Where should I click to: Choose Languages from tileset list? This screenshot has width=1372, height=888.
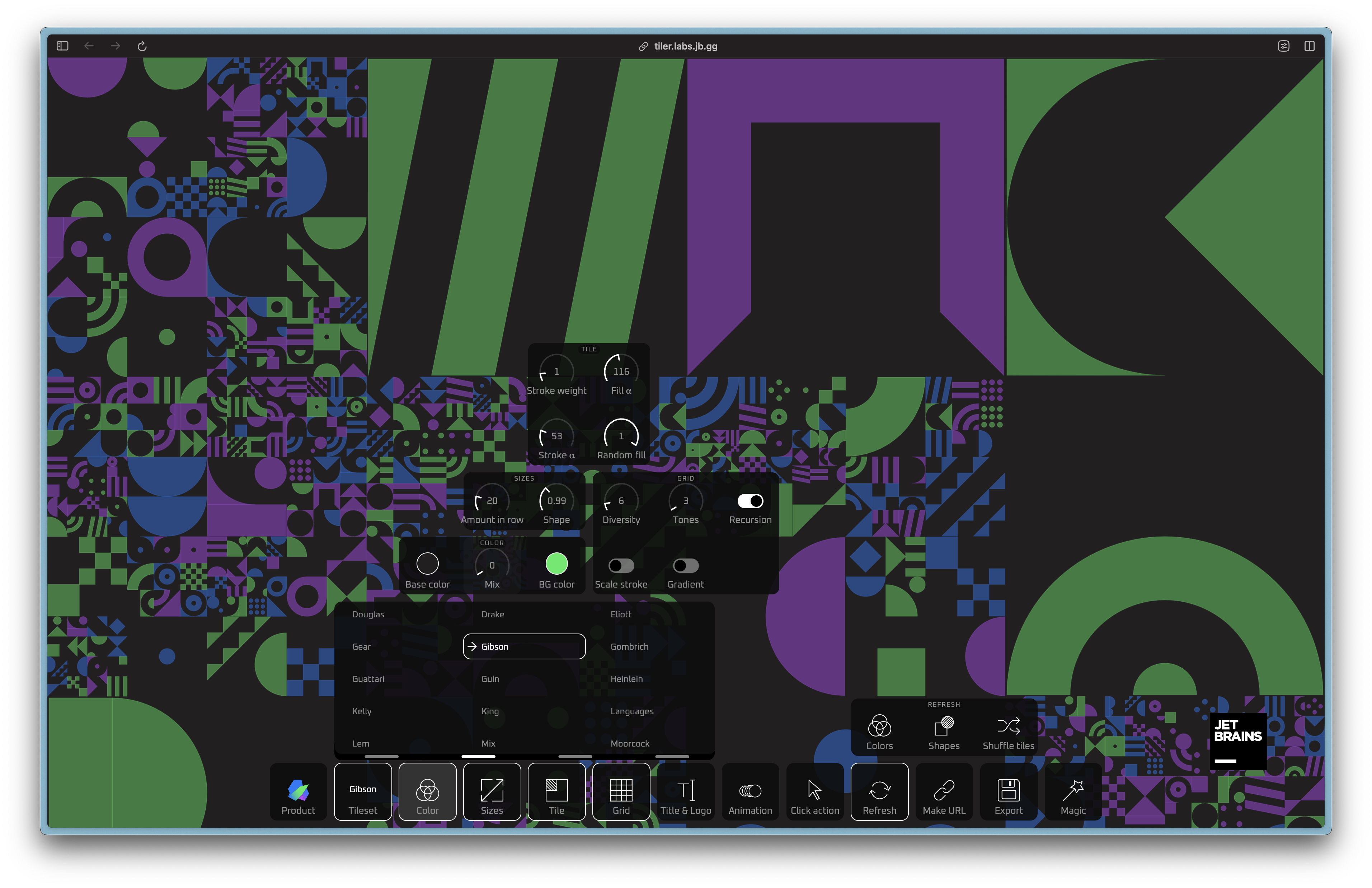click(x=631, y=711)
